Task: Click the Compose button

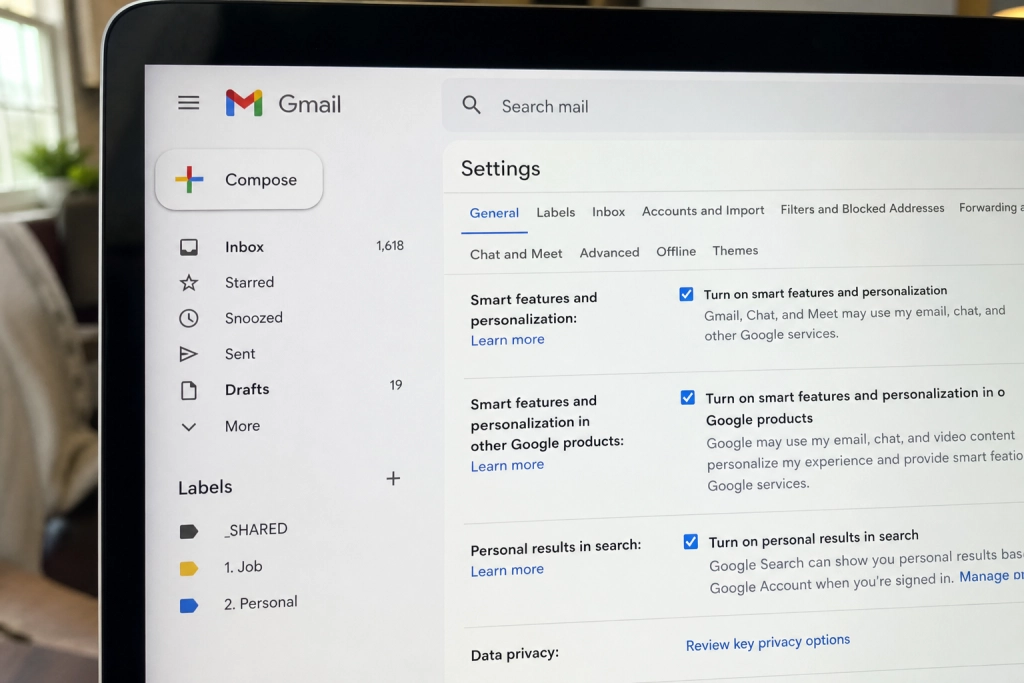Action: click(x=239, y=180)
